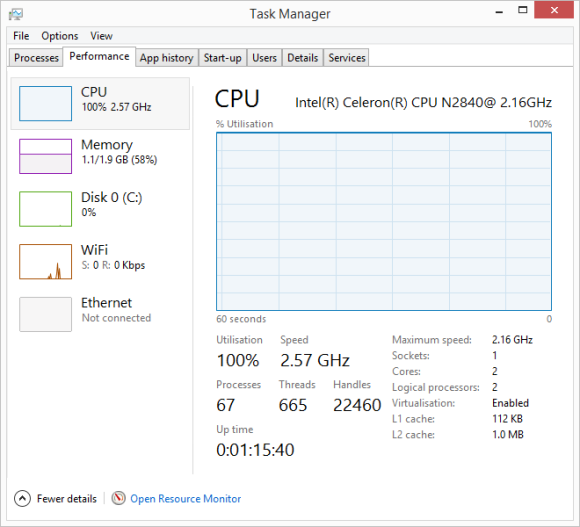Viewport: 580px width, 527px height.
Task: Select the WiFi activity graph thumbnail
Action: pos(45,261)
